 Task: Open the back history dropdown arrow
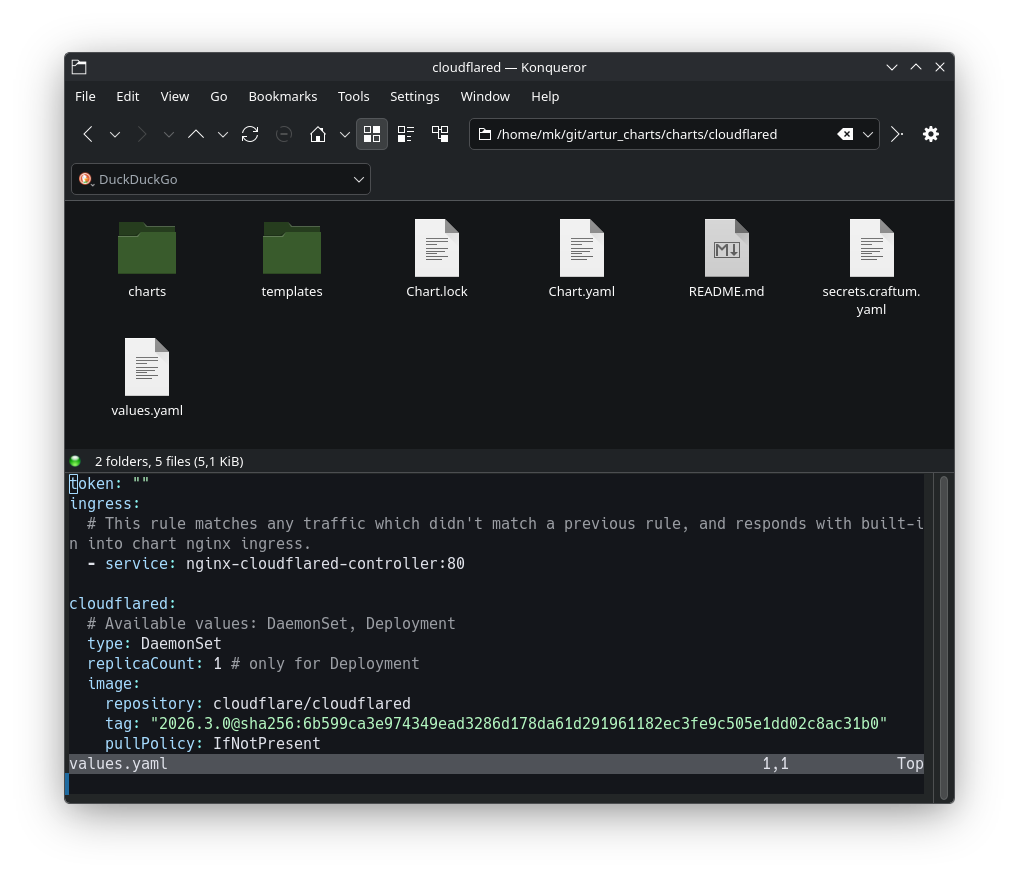[115, 135]
